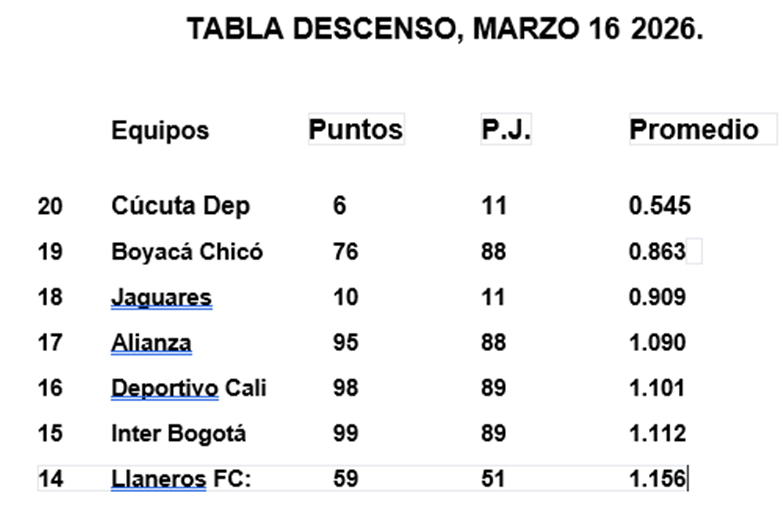
Task: Click the Cúcuta Dep team name
Action: [180, 206]
